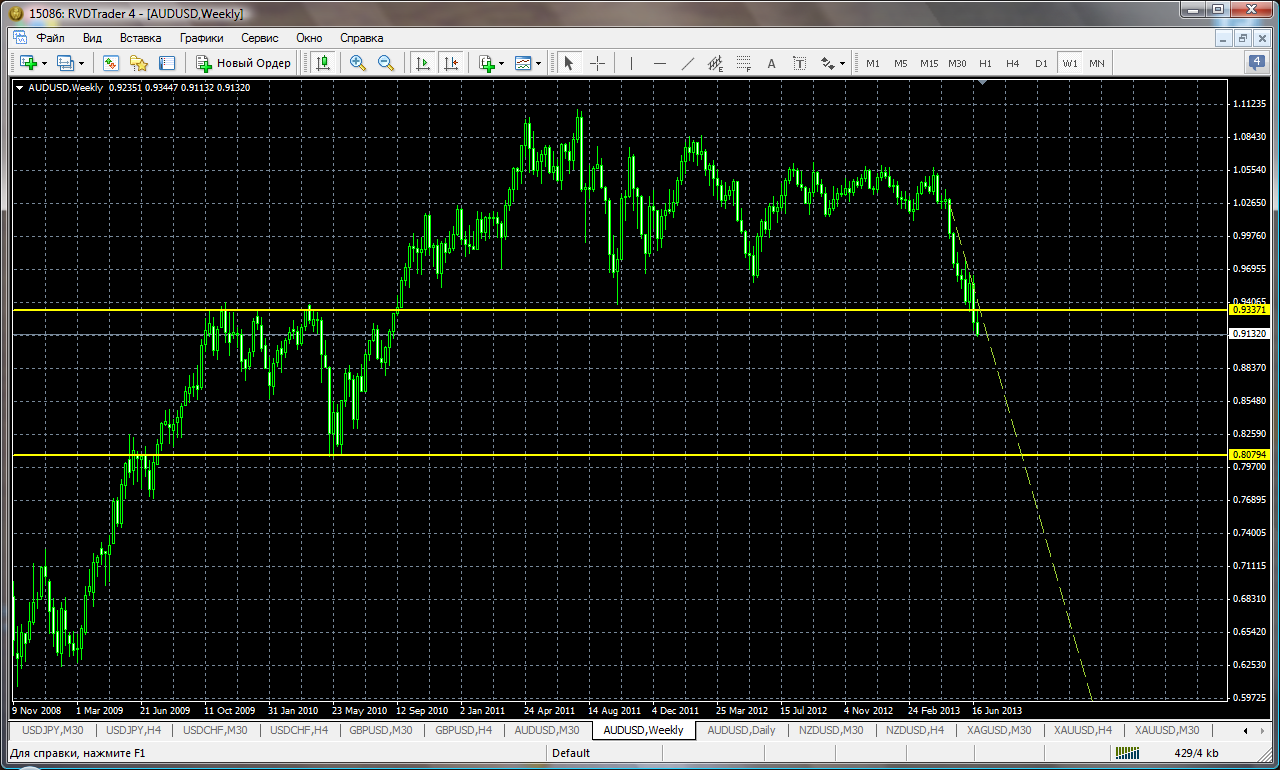Switch to the USDJPY,M30 chart tab
The height and width of the screenshot is (770, 1280).
pyautogui.click(x=51, y=730)
